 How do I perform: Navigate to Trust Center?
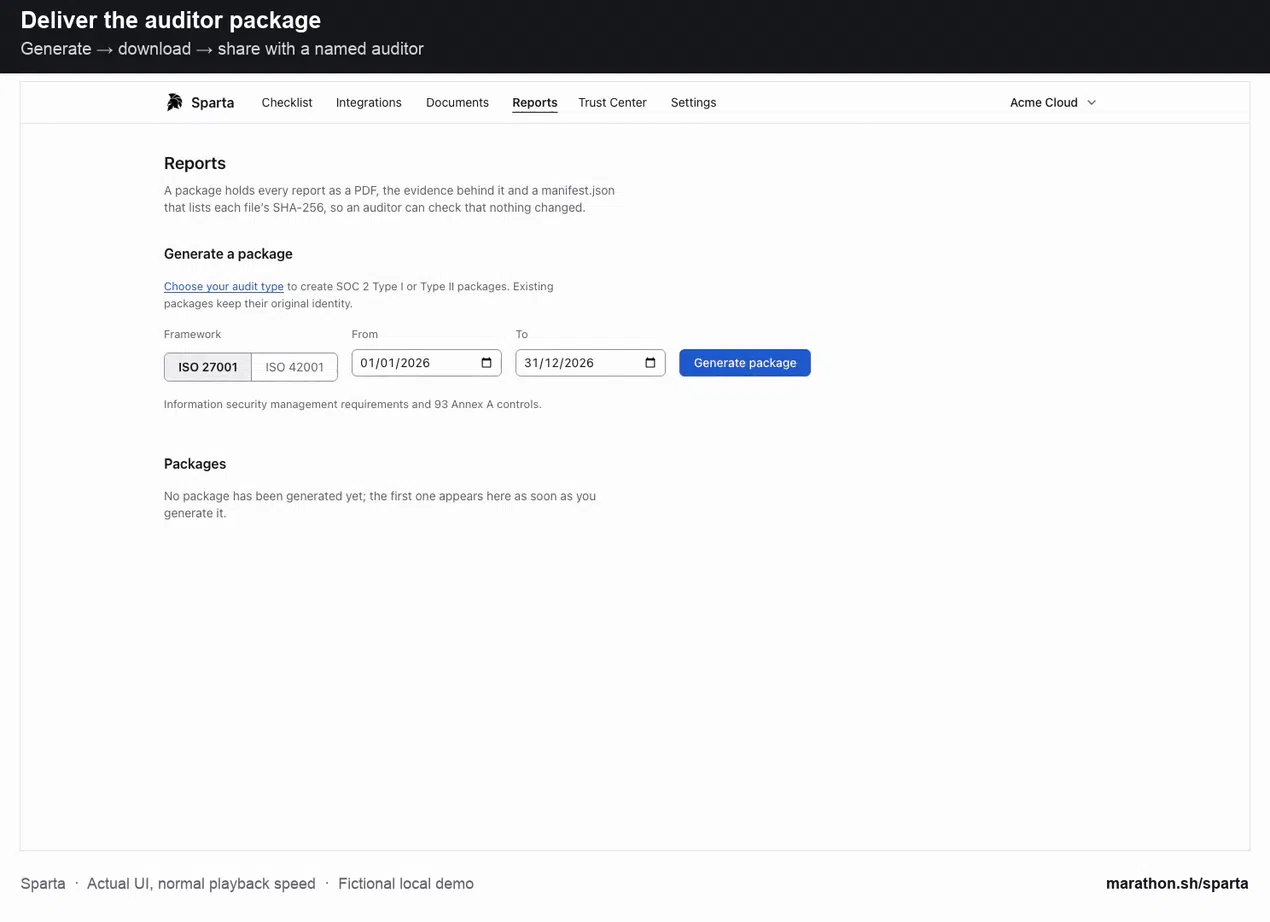click(x=612, y=102)
